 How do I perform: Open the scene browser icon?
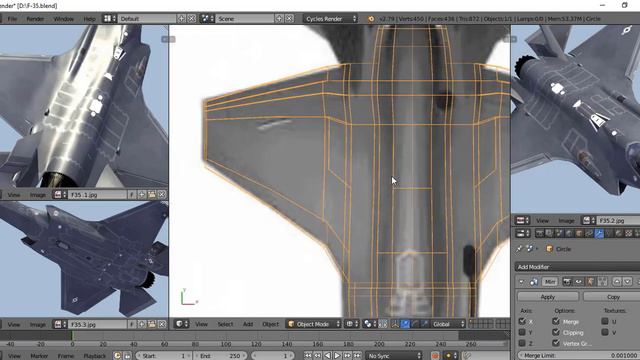tap(207, 18)
